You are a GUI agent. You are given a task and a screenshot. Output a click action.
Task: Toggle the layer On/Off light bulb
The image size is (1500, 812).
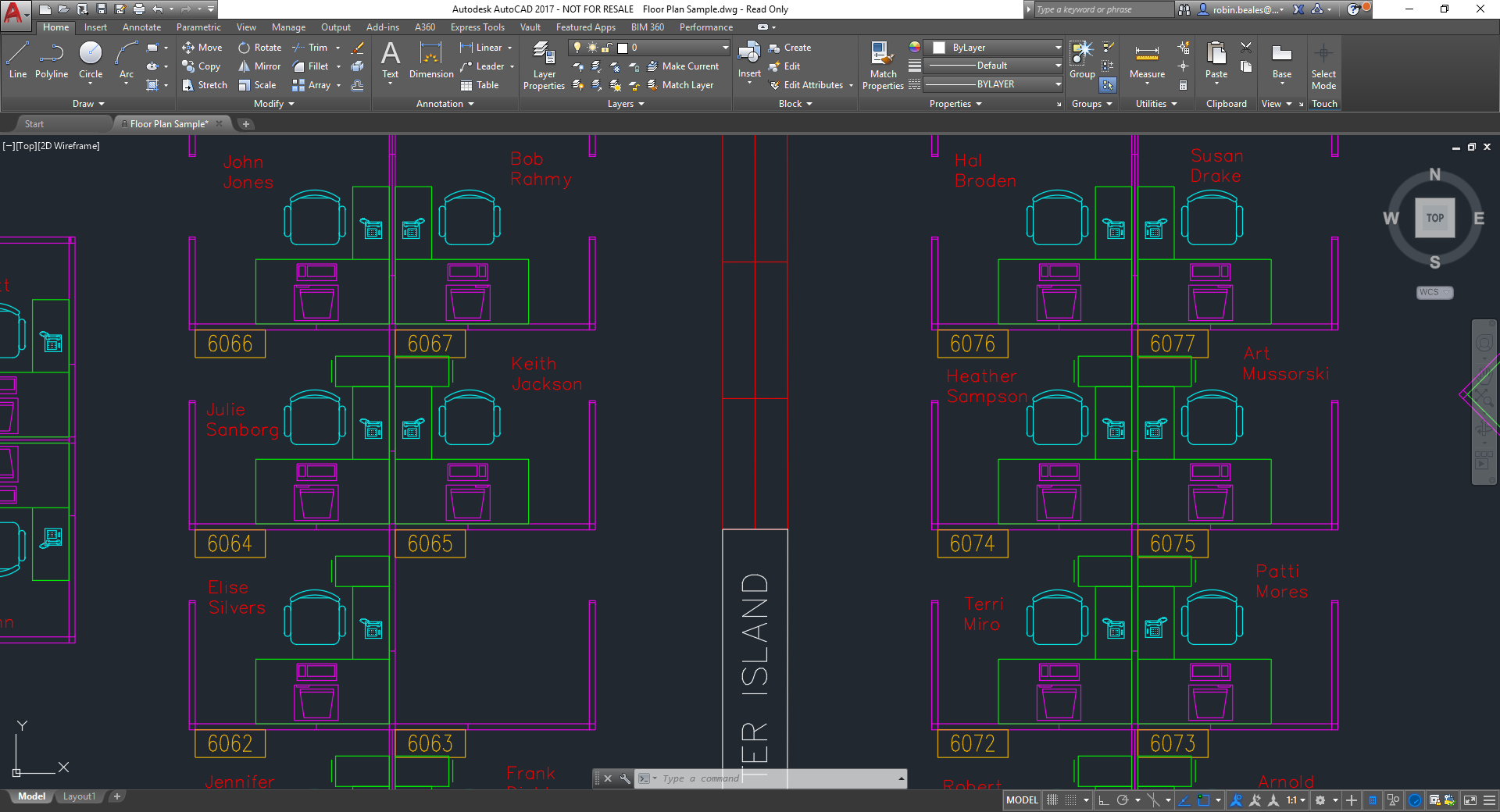[578, 47]
